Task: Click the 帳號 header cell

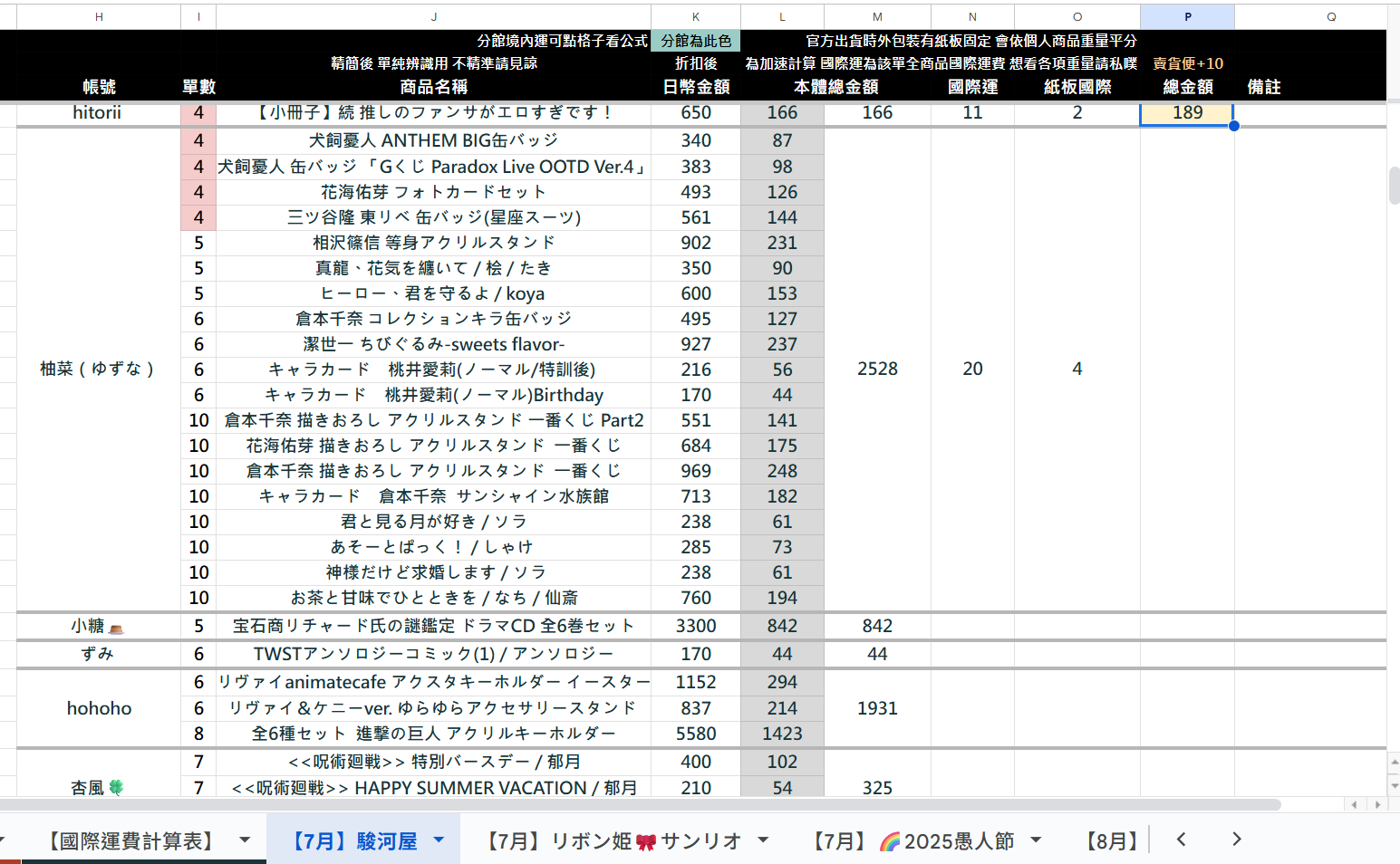Action: [99, 87]
